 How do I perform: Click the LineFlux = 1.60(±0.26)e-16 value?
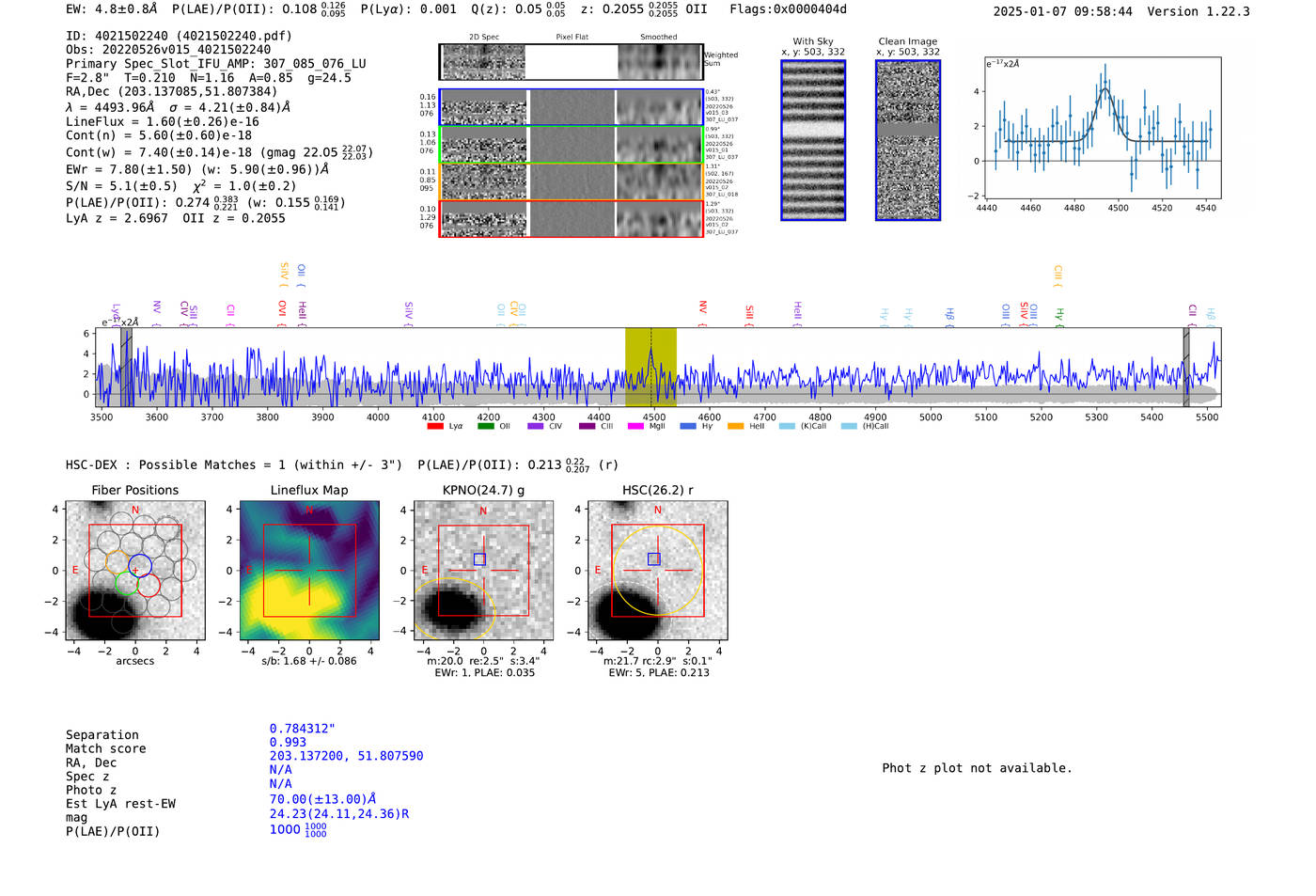click(x=163, y=121)
